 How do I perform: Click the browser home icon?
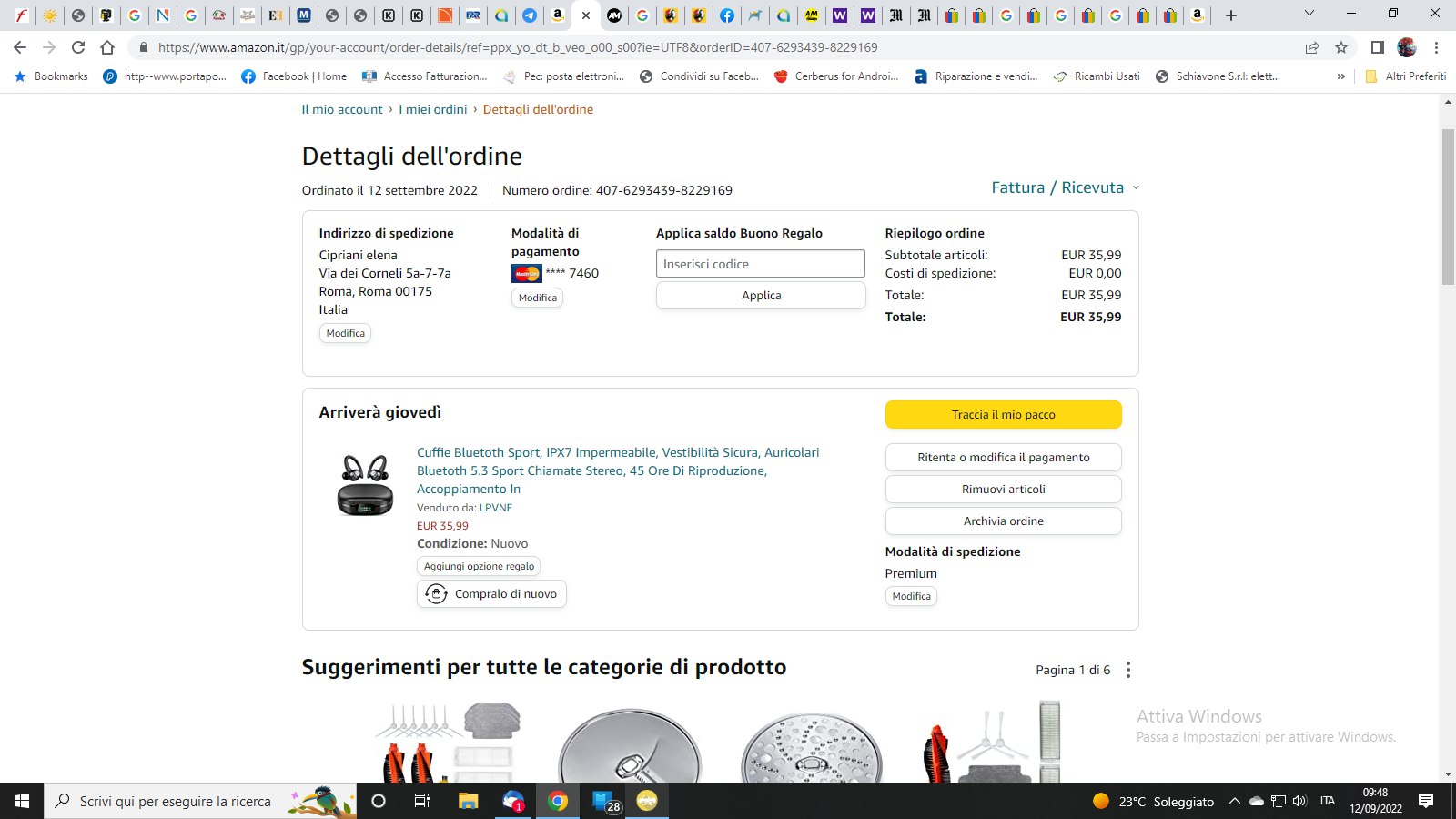pos(107,47)
